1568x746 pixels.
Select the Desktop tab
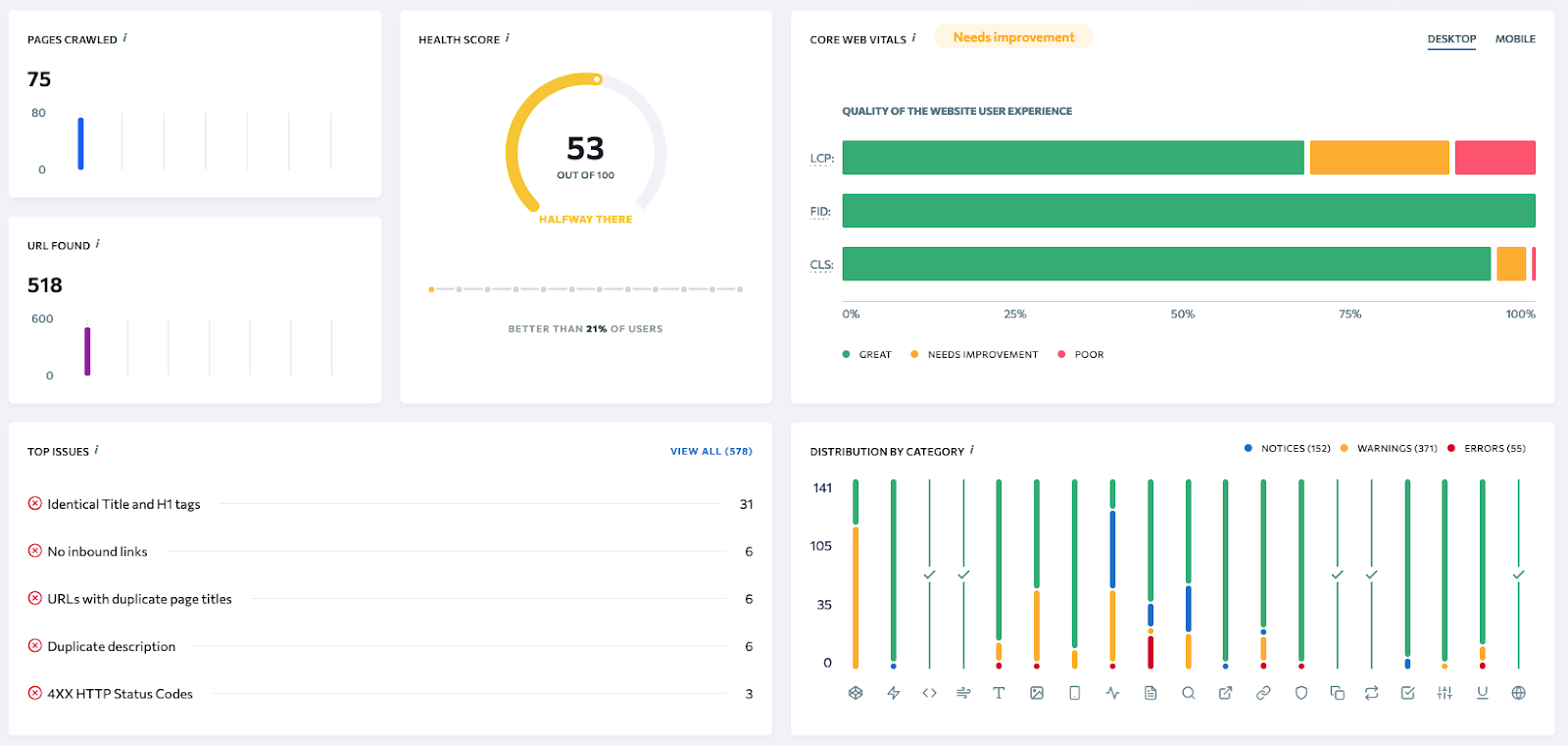pos(1451,39)
